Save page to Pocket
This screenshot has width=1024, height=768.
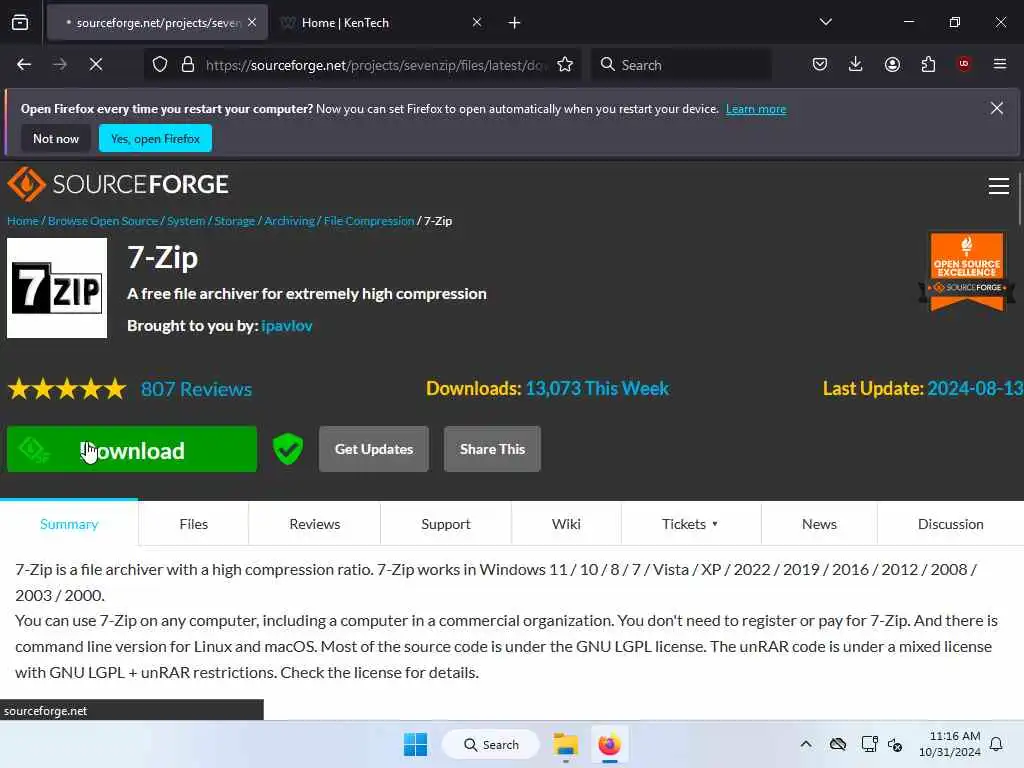pyautogui.click(x=820, y=64)
